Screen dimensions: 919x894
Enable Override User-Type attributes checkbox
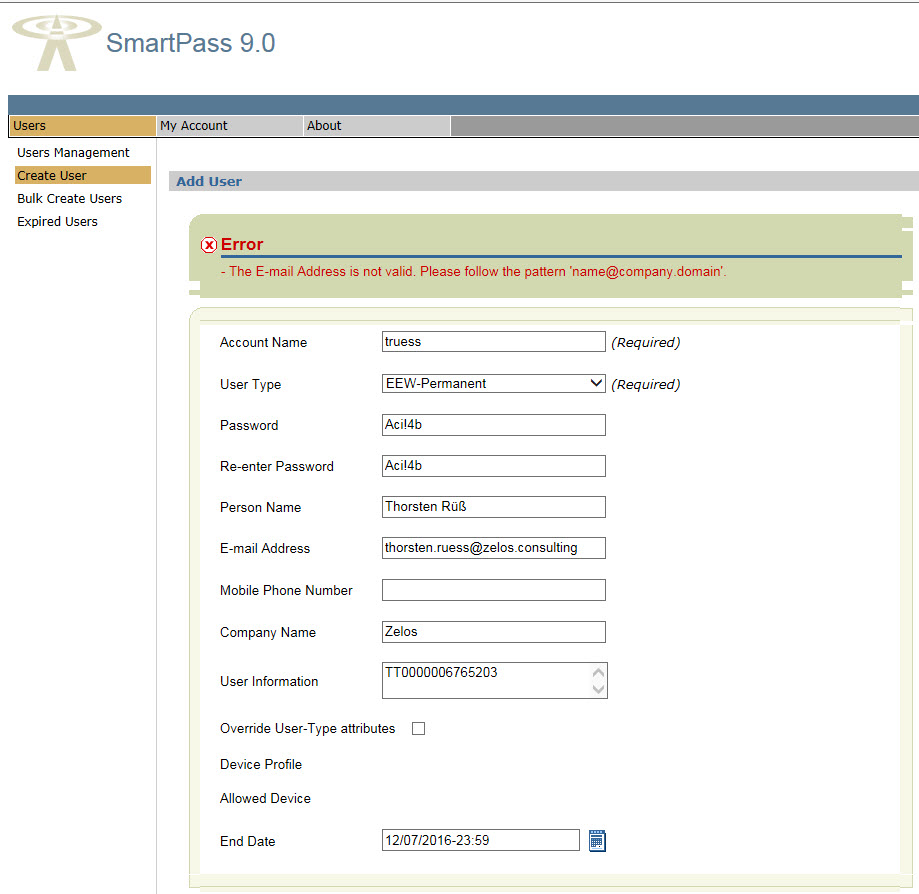tap(419, 729)
